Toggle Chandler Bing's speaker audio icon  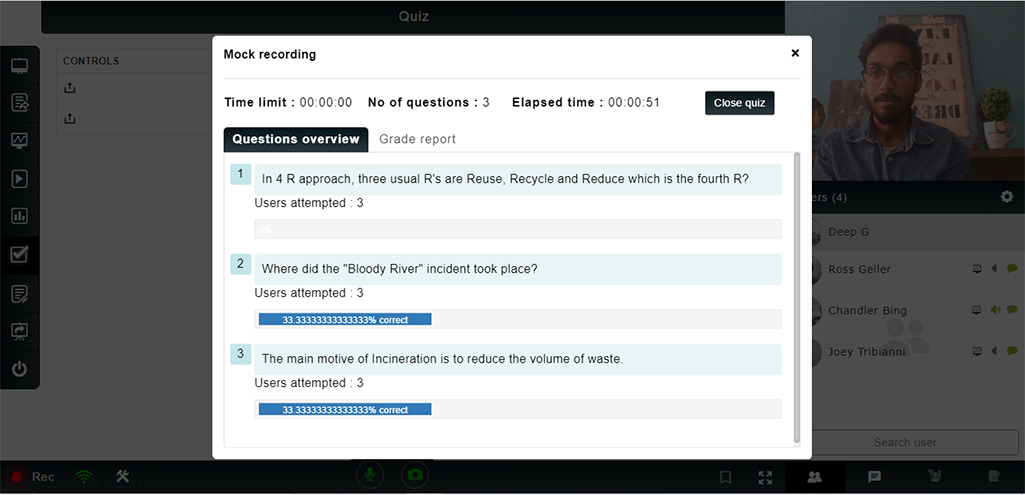coord(995,310)
